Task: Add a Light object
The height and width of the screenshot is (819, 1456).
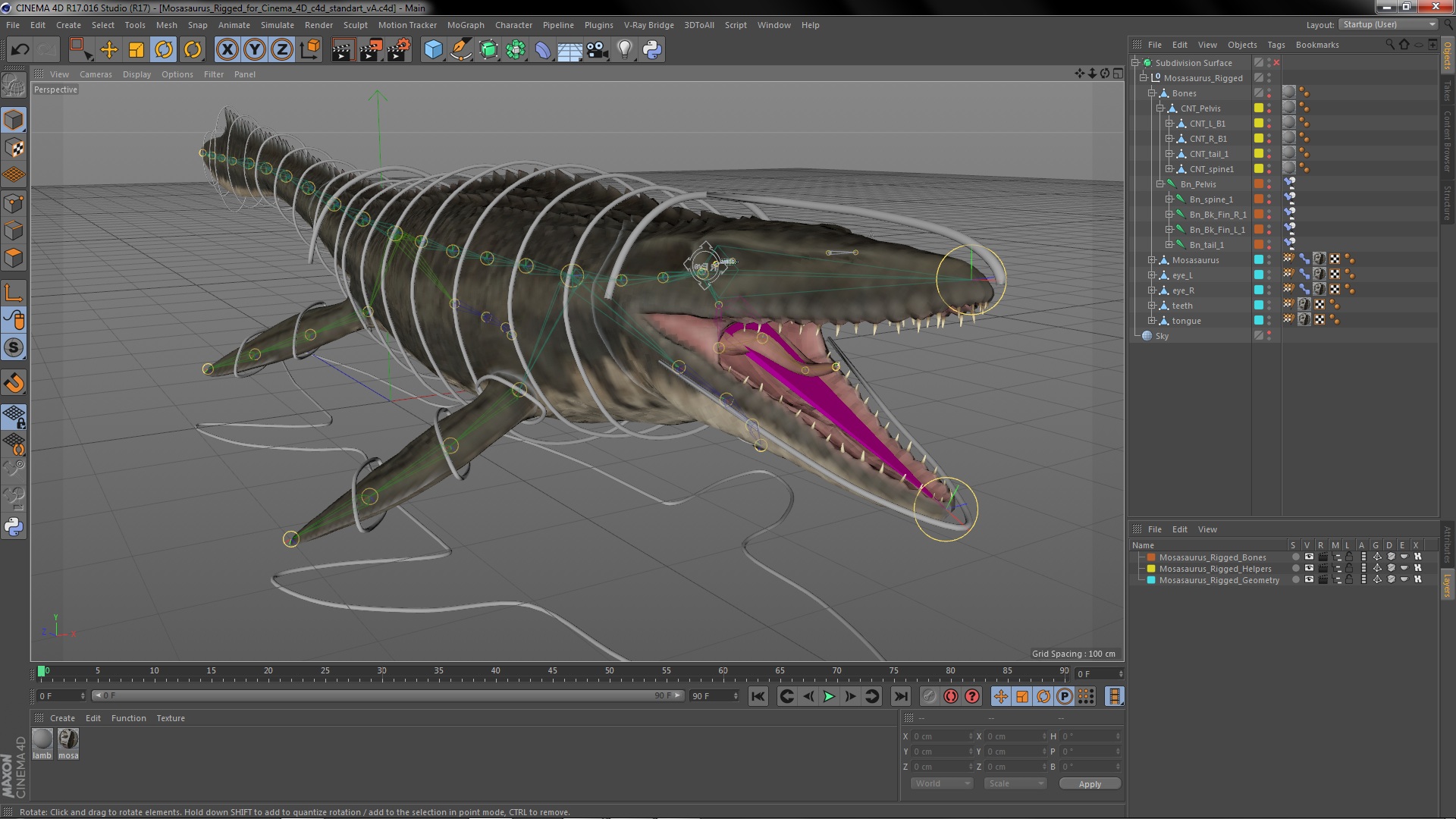Action: coord(625,50)
